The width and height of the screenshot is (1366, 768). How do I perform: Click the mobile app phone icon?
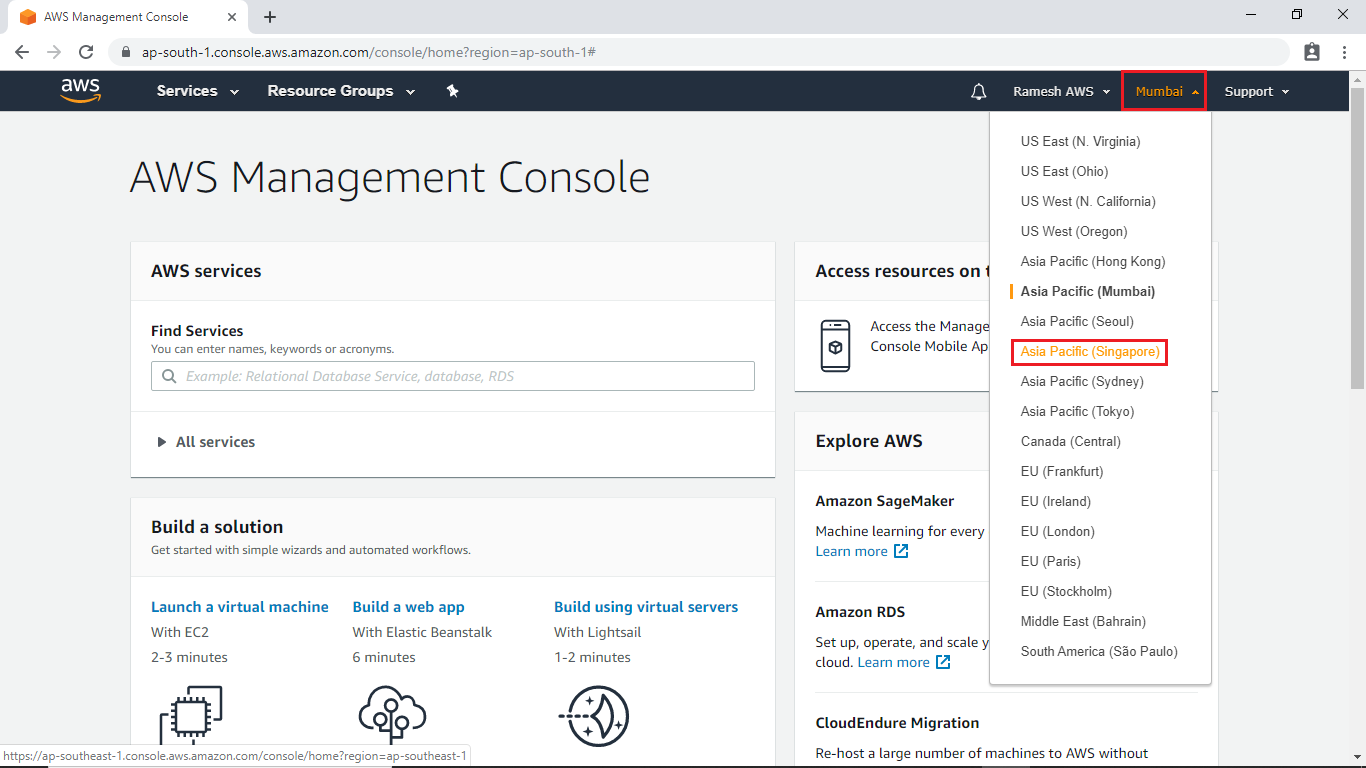[x=835, y=346]
